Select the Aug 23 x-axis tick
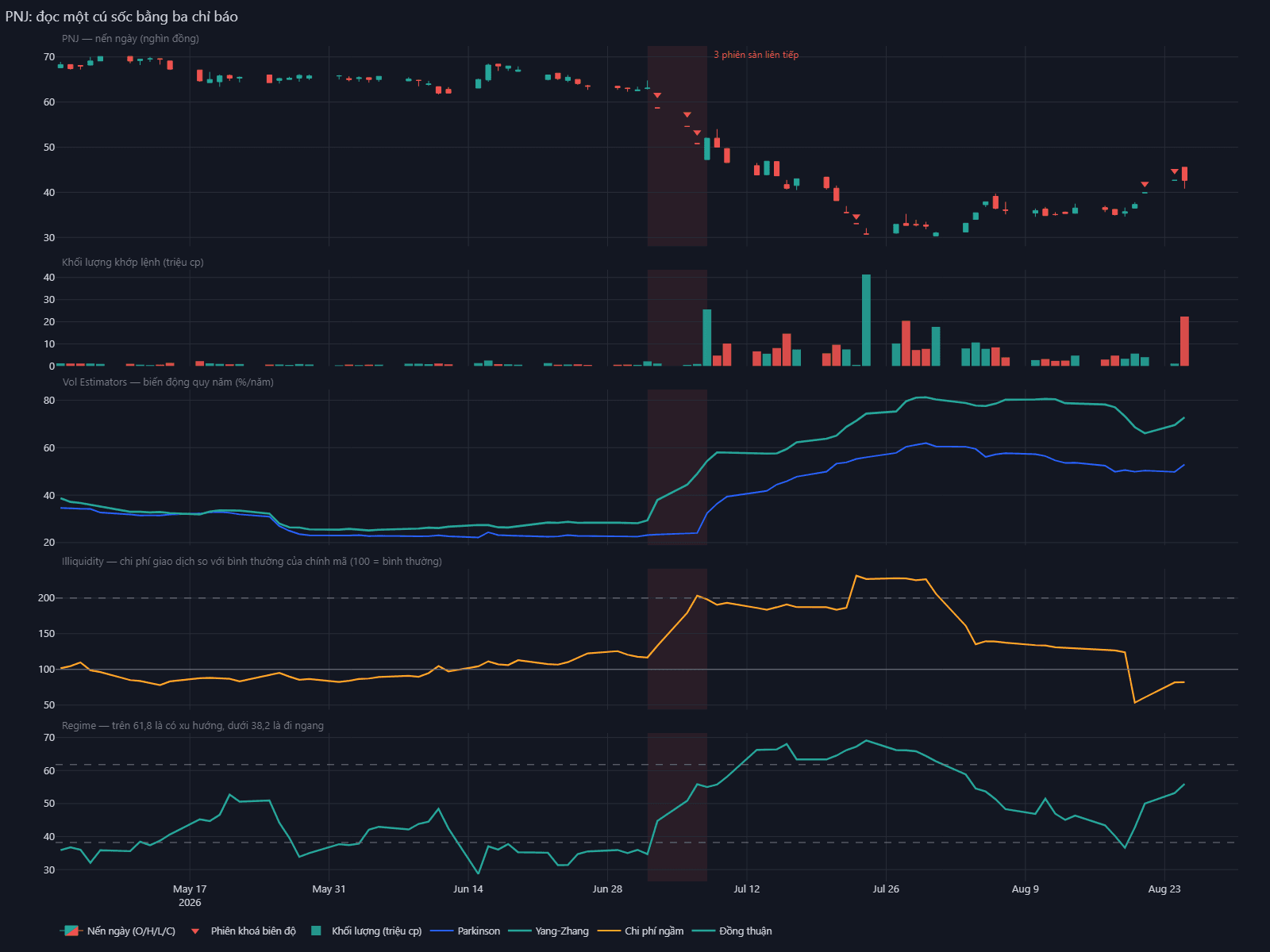1270x952 pixels. (1164, 889)
